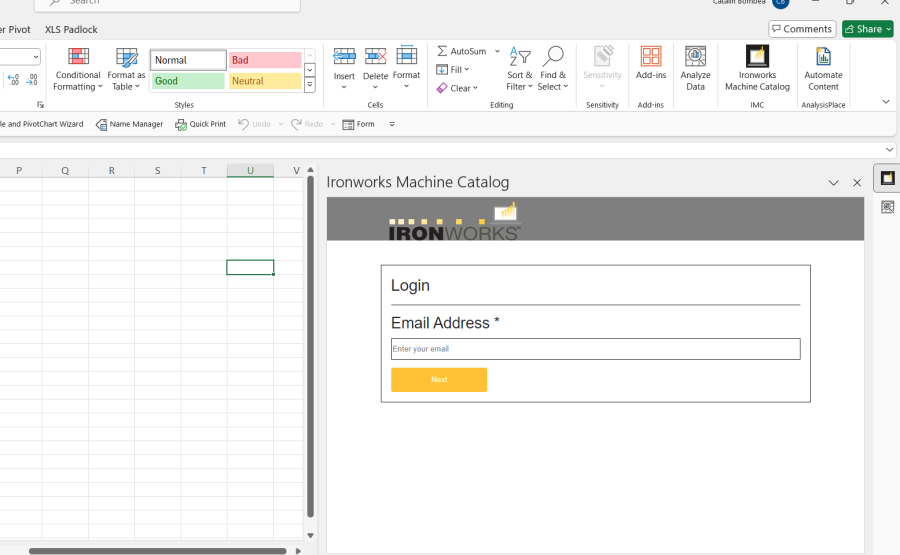Open task pane options chevron
Viewport: 900px width, 555px height.
point(833,183)
